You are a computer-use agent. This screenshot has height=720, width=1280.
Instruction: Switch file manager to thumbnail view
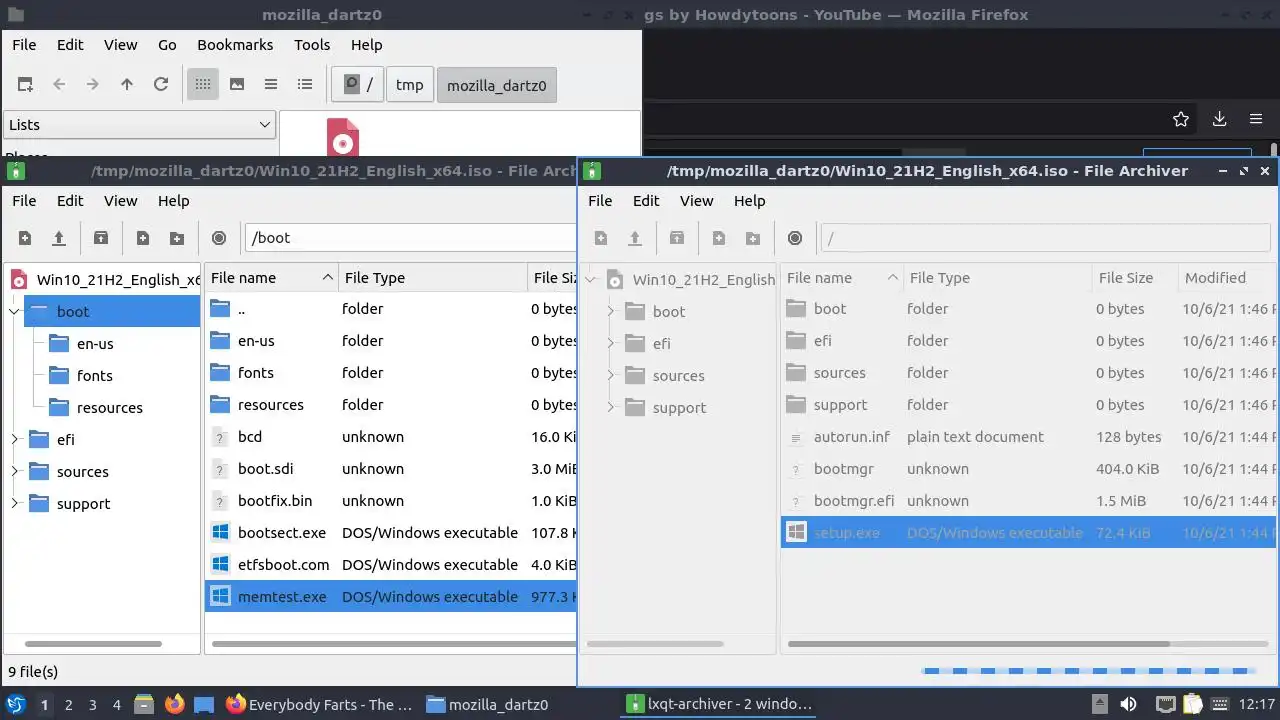click(x=237, y=84)
